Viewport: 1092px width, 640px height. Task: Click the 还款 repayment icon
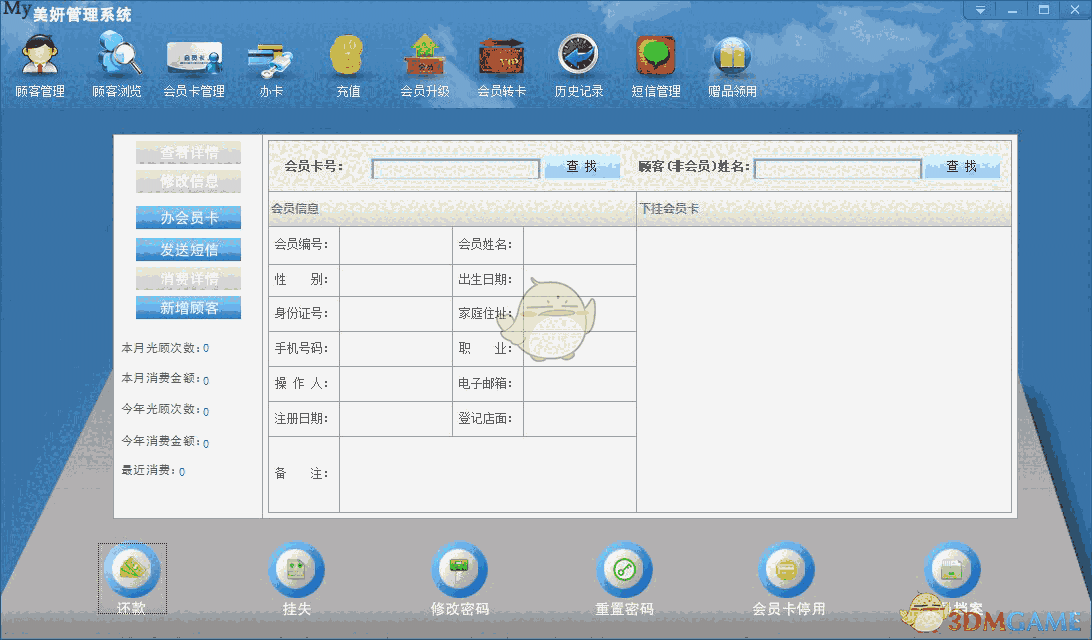coord(132,570)
